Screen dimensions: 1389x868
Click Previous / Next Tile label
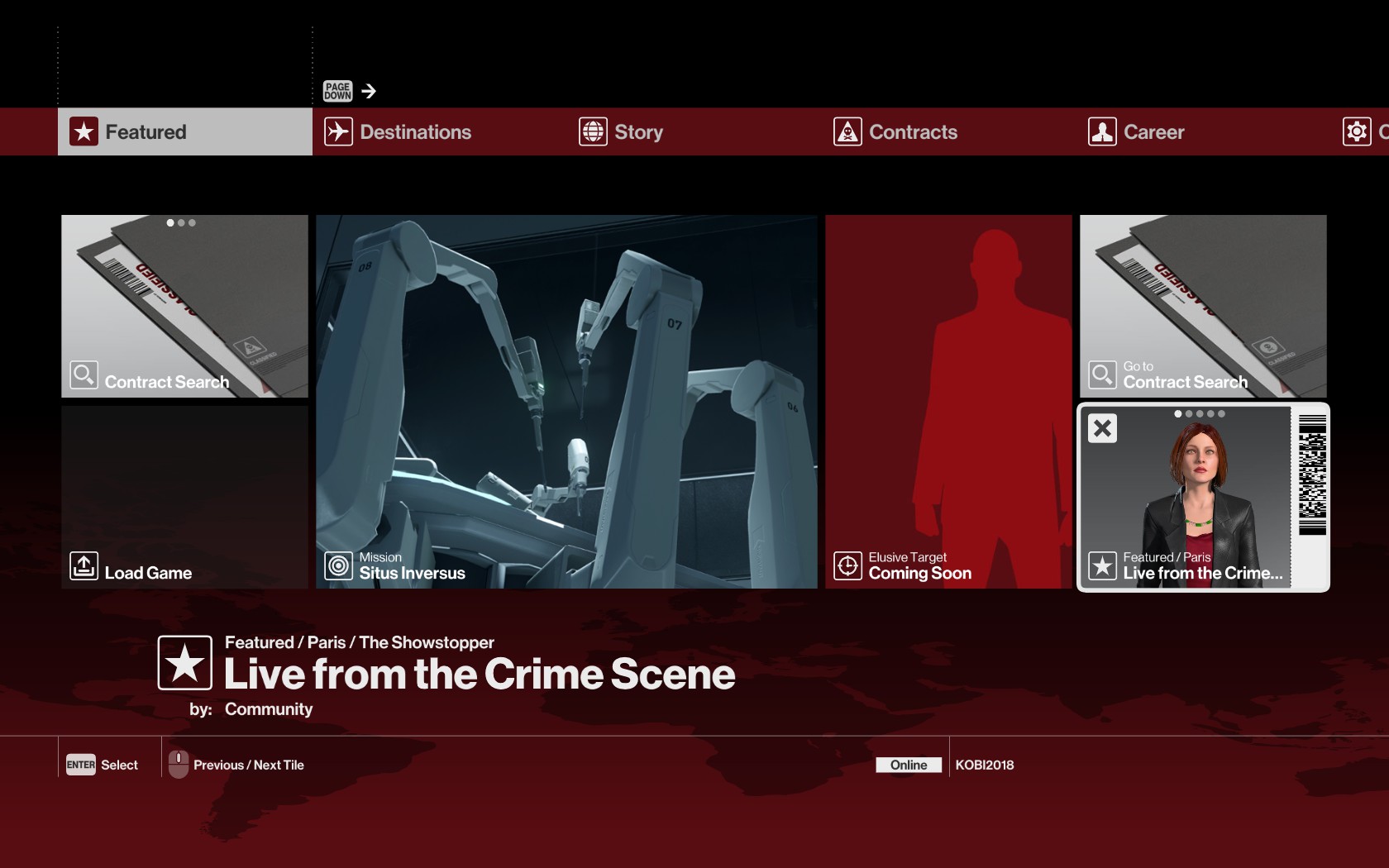pos(249,765)
